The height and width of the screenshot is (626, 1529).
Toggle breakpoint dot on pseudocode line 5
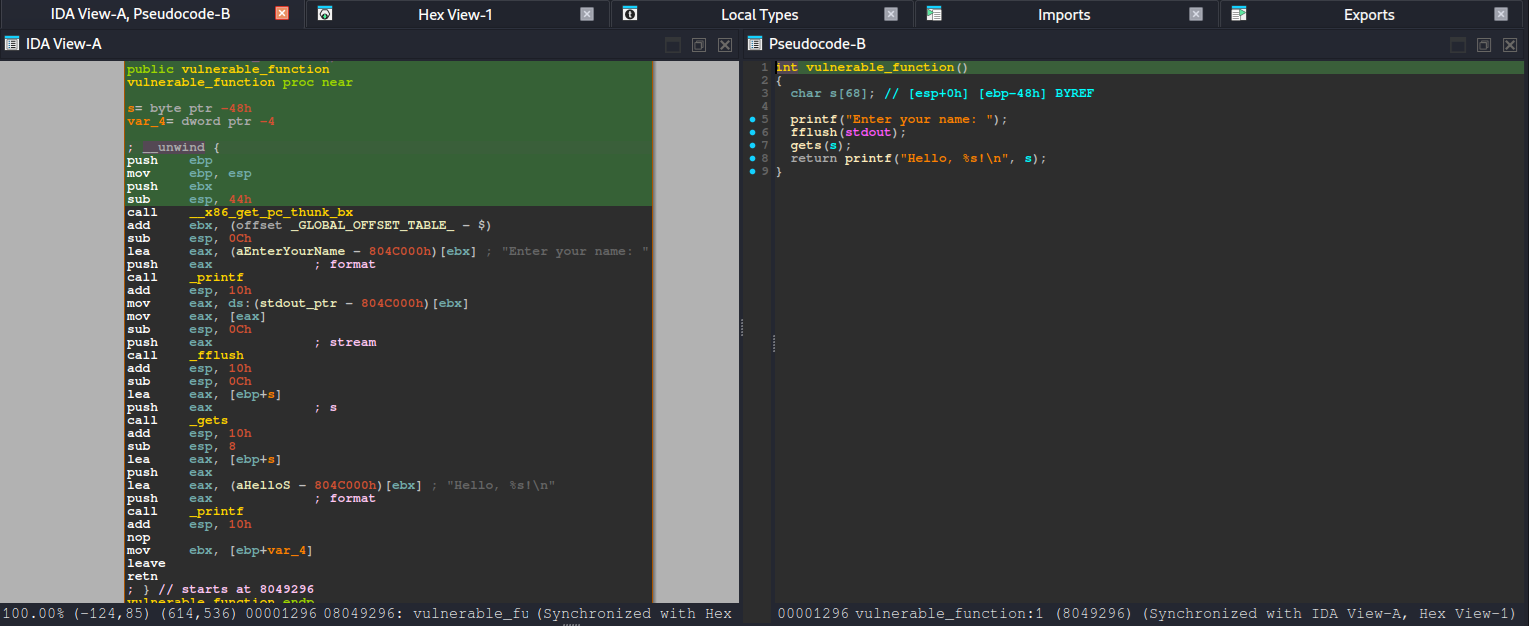tap(752, 120)
